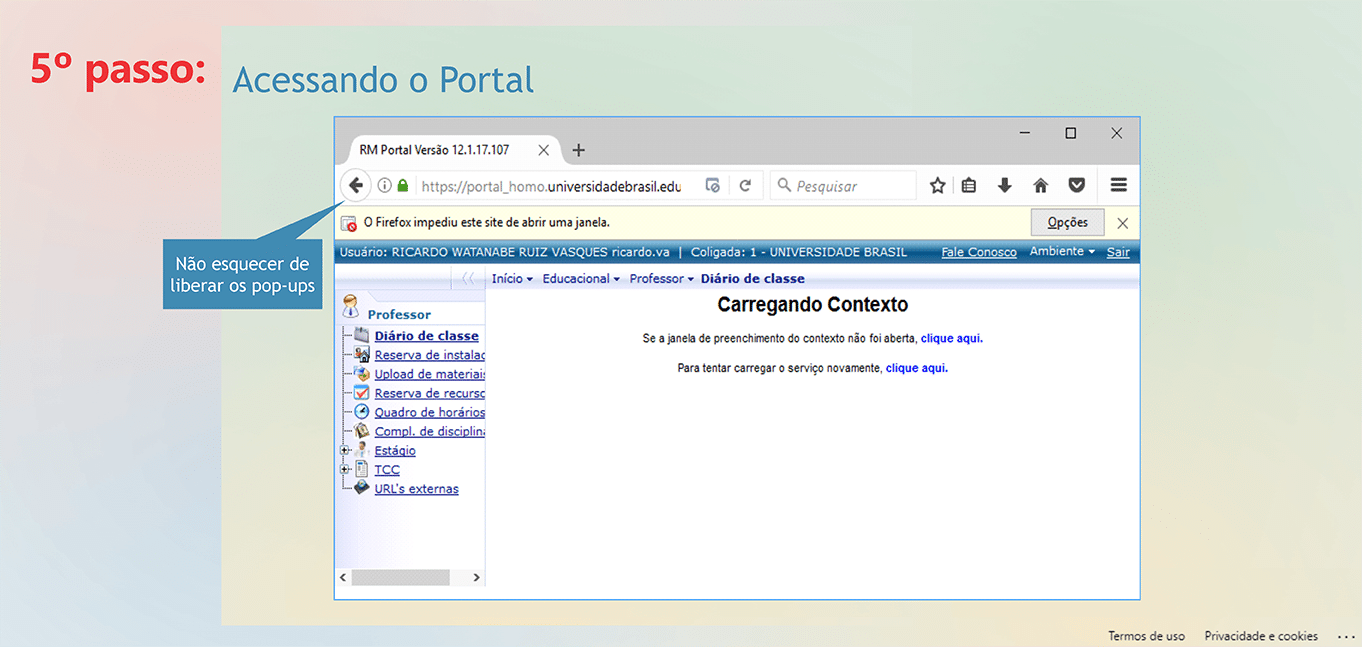1362x647 pixels.
Task: Open the Fale Conosco link
Action: 979,252
